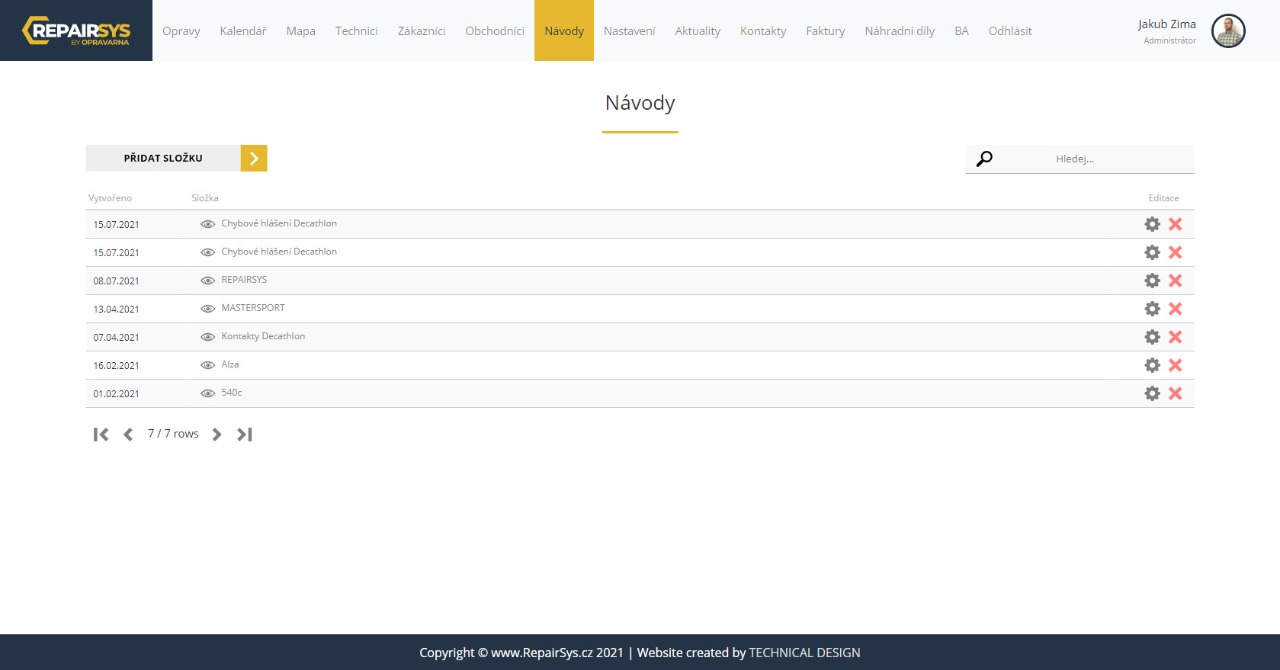Go to Technici section

pos(357,31)
